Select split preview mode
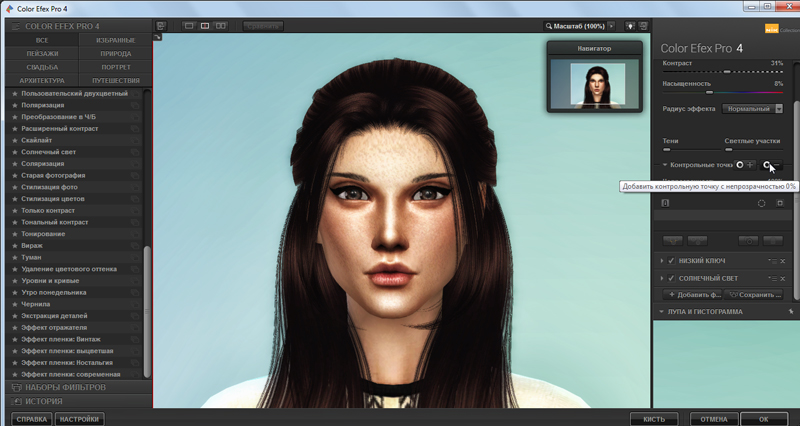The image size is (800, 426). pyautogui.click(x=205, y=26)
